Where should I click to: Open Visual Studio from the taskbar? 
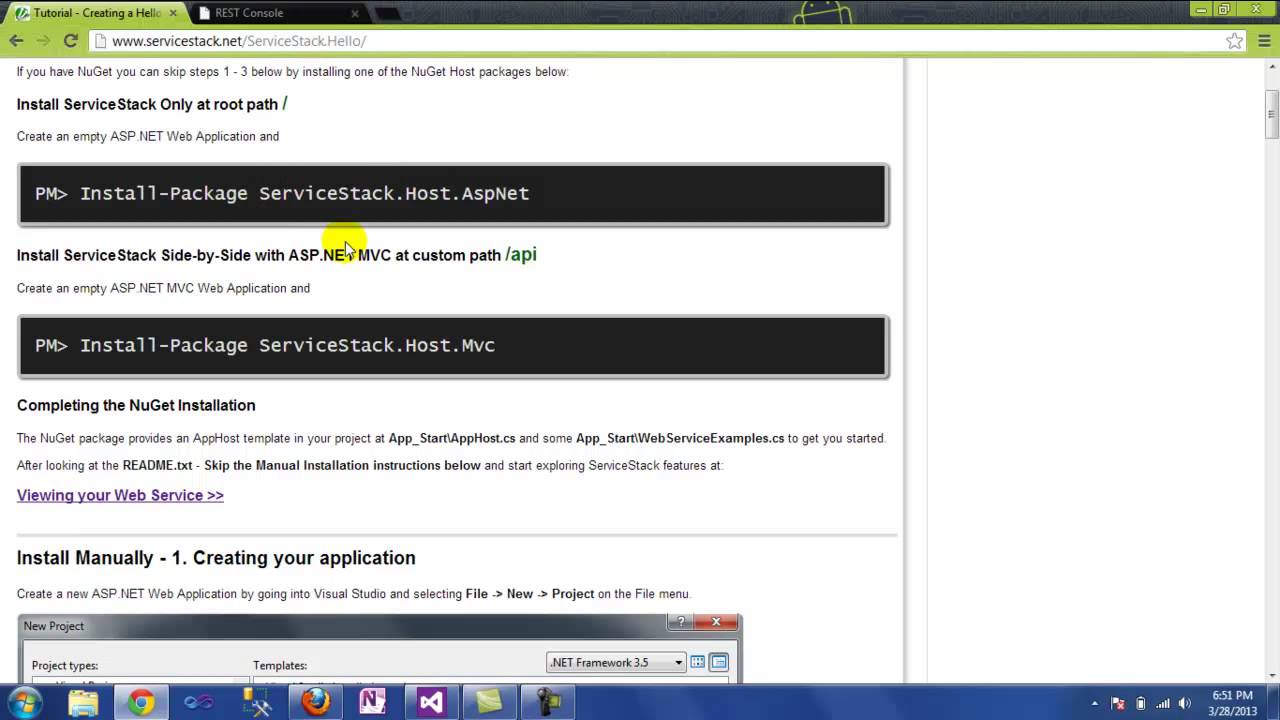tap(431, 702)
